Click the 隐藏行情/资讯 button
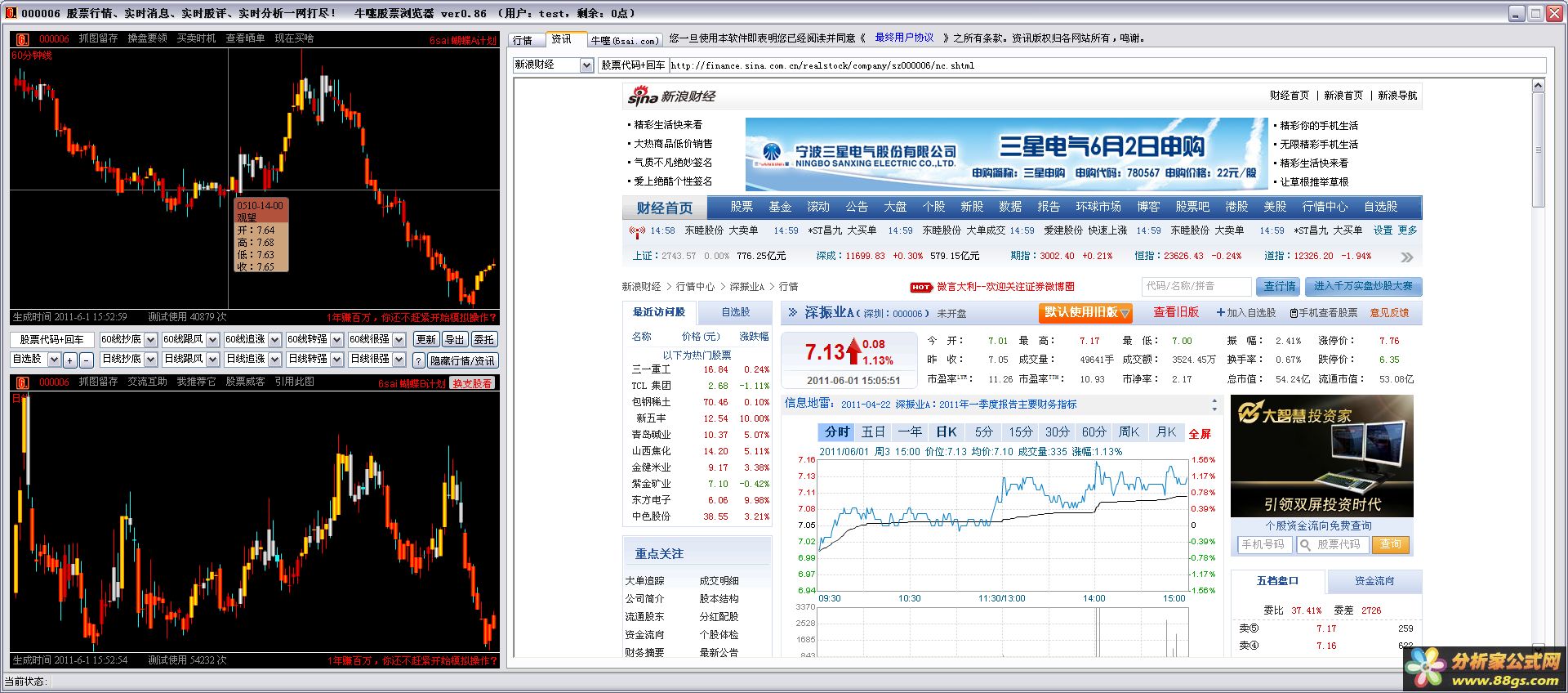 [463, 360]
